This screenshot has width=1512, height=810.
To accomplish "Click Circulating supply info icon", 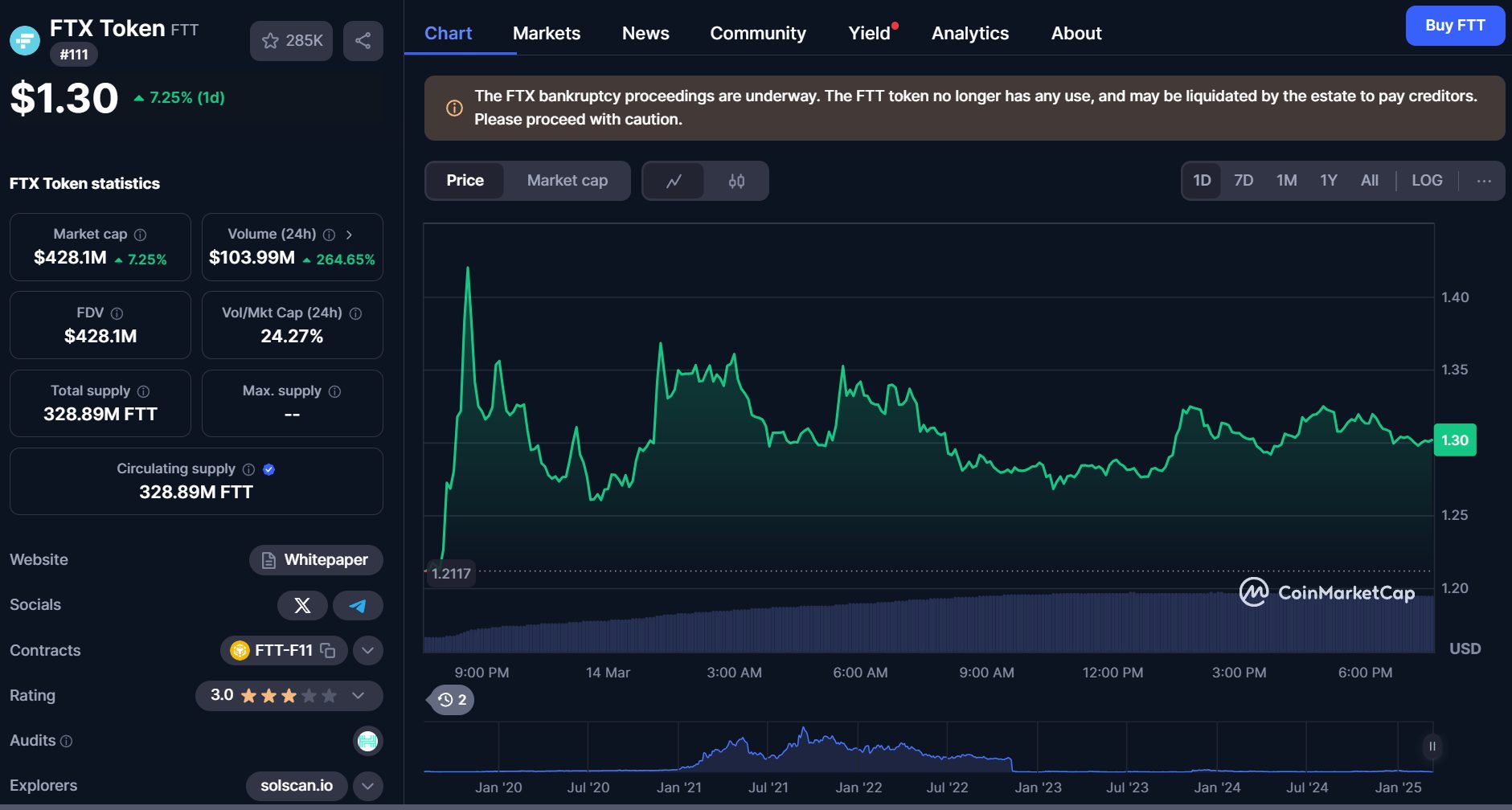I will click(x=248, y=469).
